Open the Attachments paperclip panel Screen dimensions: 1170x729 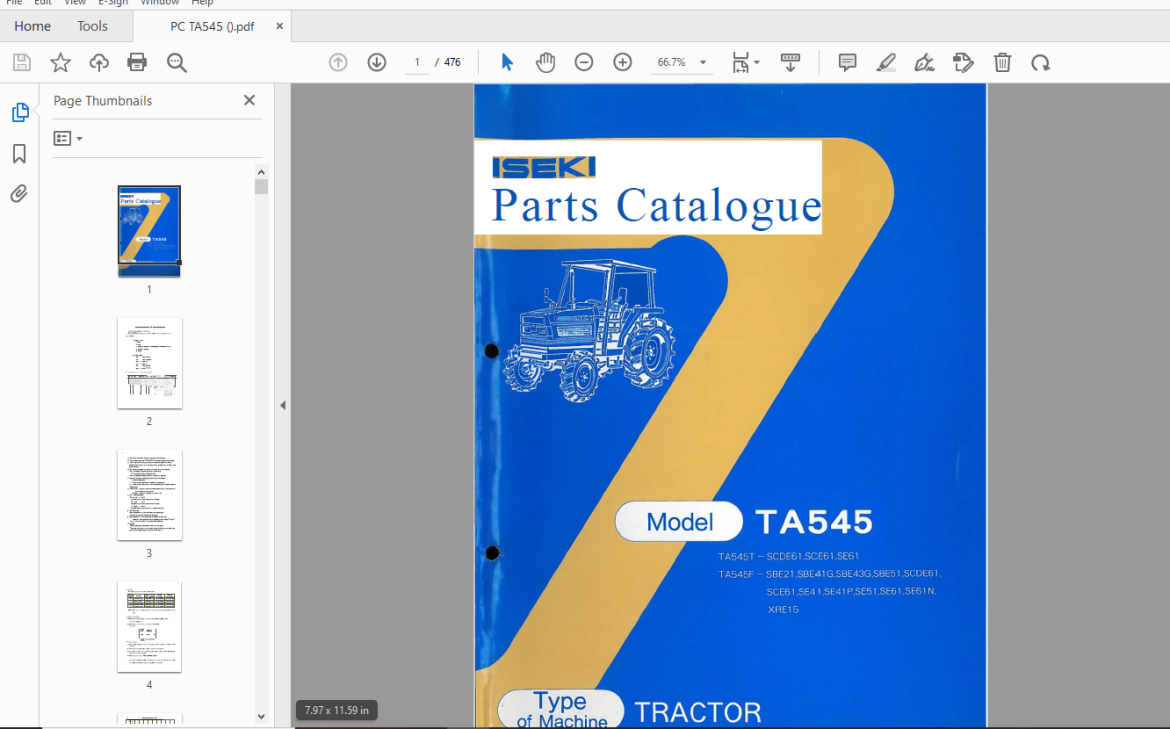click(19, 194)
